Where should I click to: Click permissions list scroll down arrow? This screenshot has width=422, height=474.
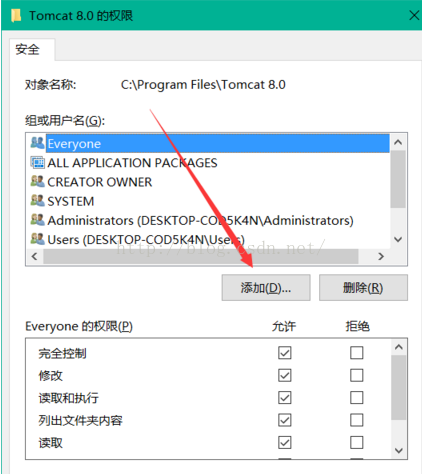(399, 451)
